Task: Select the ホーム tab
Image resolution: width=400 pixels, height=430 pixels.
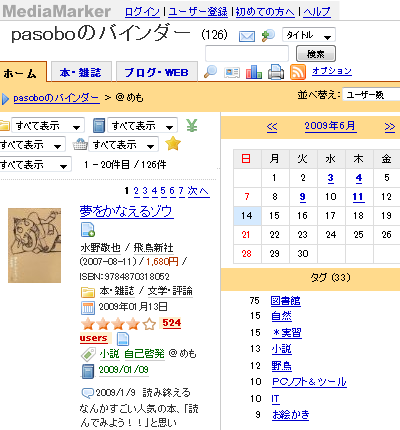Action: click(23, 72)
